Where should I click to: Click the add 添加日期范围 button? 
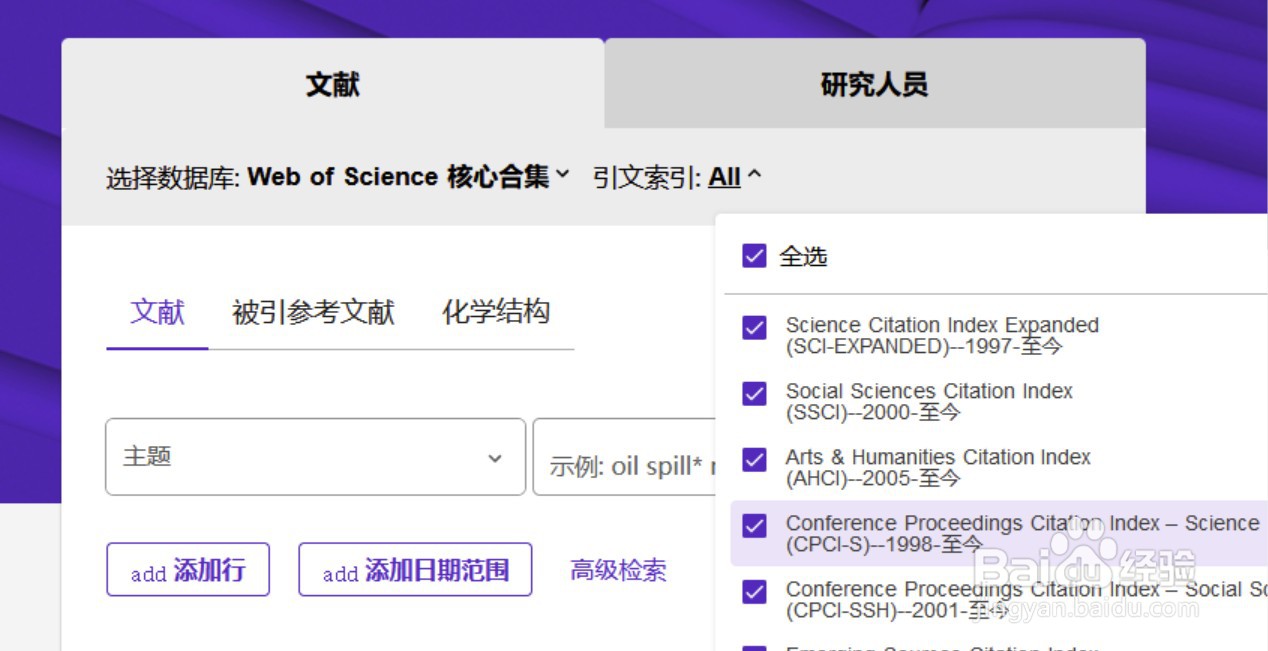(x=415, y=570)
